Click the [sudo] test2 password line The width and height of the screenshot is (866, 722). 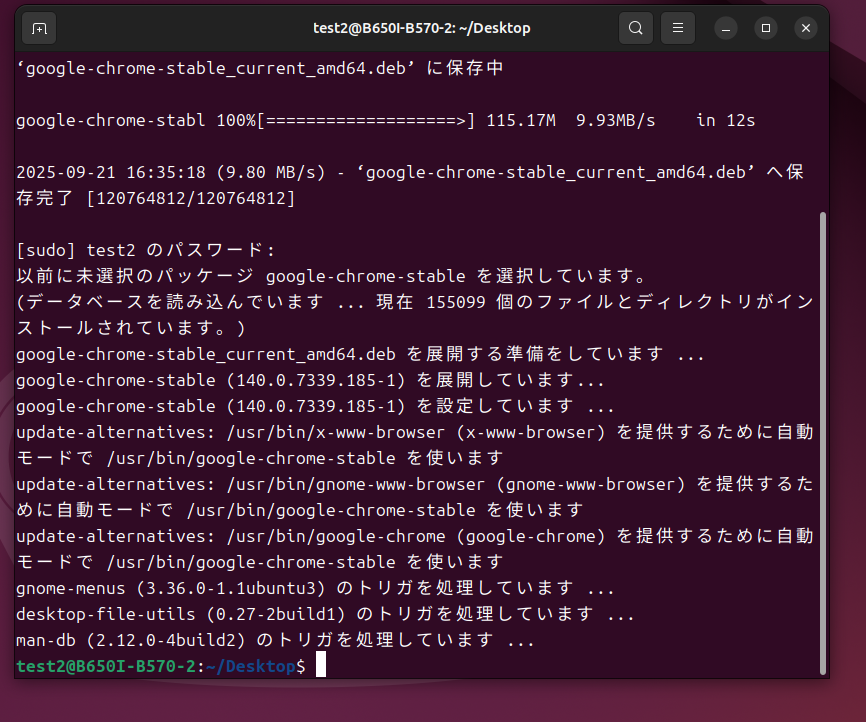[146, 250]
